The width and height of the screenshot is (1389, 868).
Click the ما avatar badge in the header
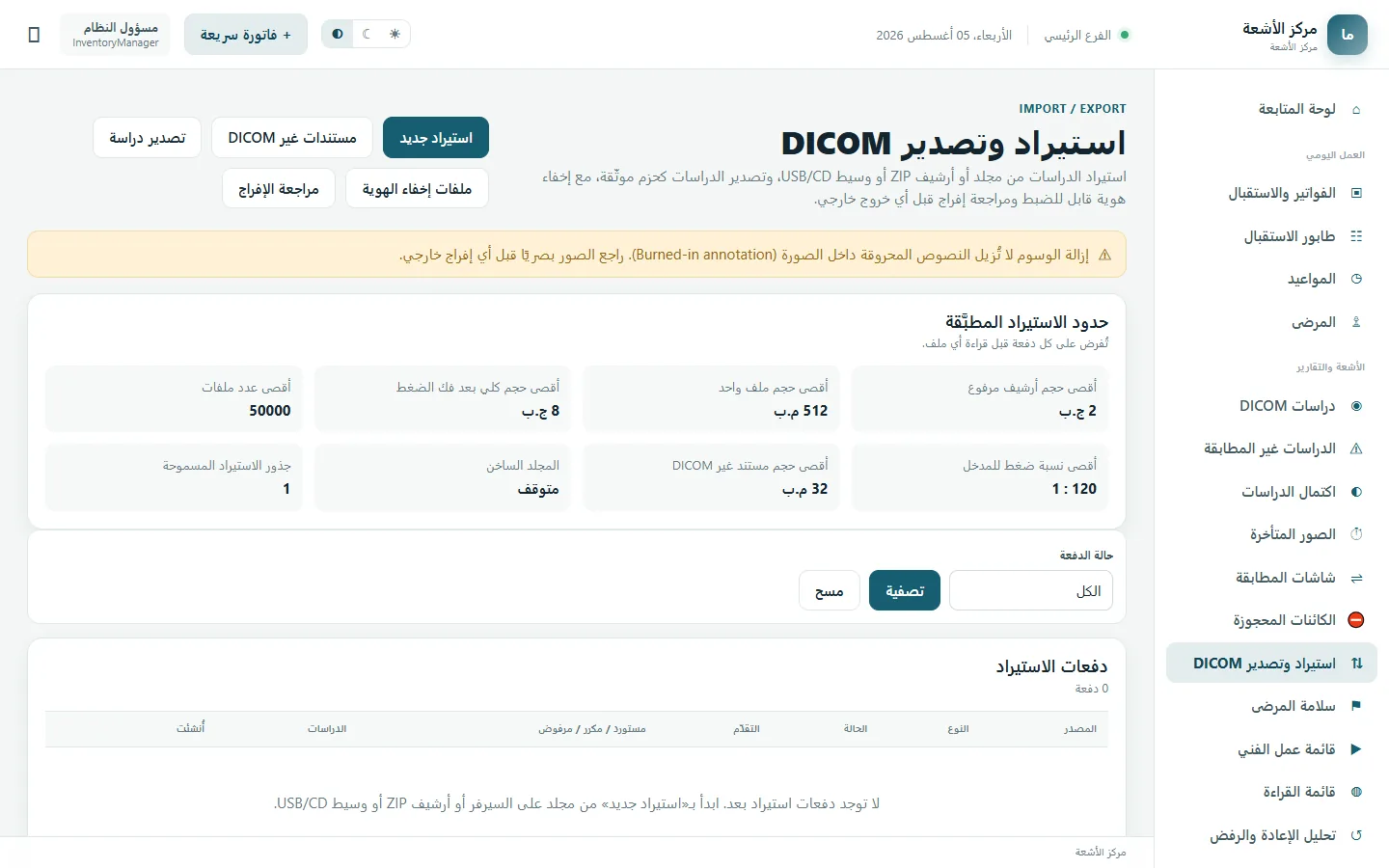click(1348, 35)
